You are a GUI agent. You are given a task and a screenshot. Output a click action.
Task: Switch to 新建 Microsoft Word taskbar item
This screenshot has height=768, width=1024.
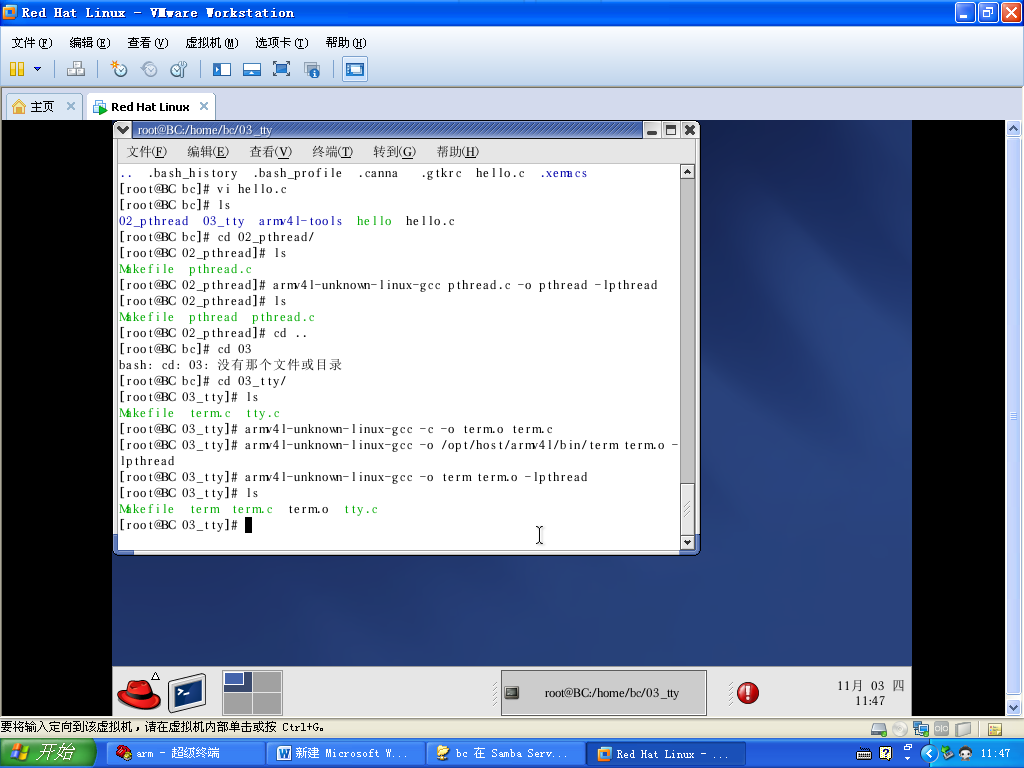point(345,754)
